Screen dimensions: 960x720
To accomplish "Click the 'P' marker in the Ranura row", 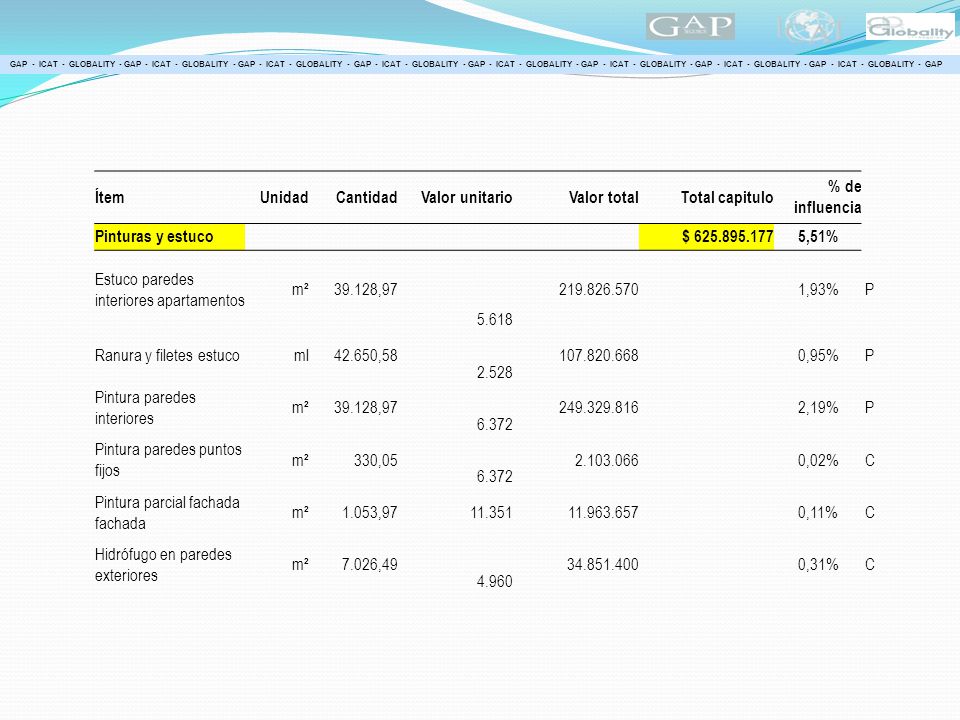I will pos(869,356).
